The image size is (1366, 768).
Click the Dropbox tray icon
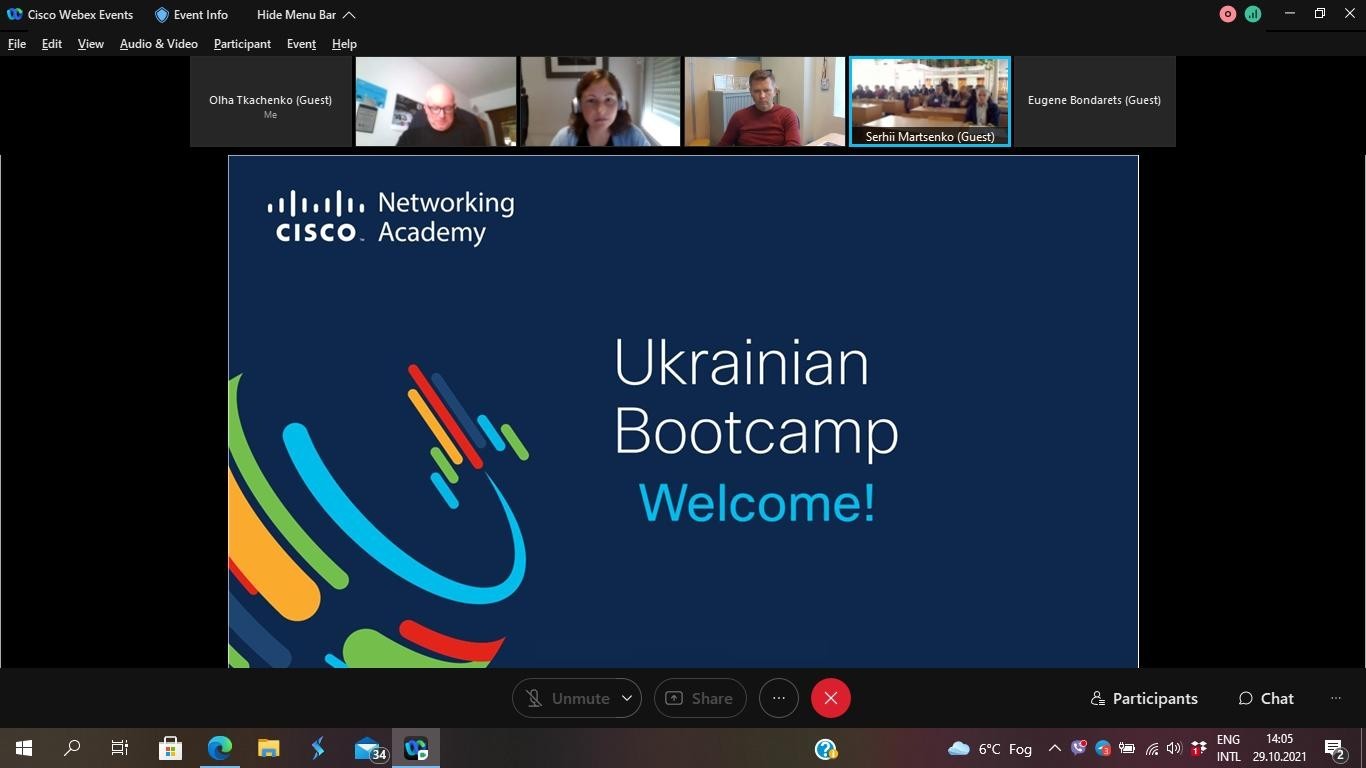coord(1198,748)
